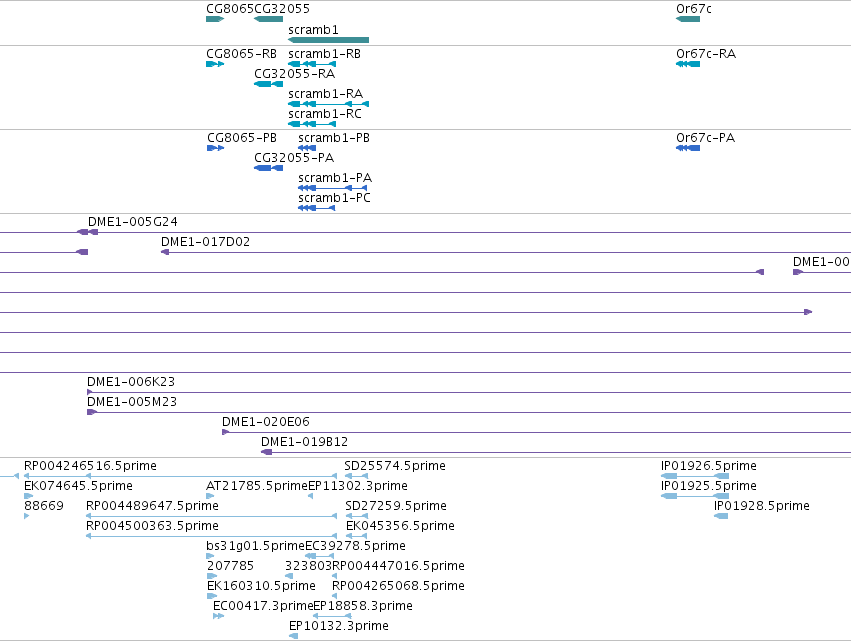Image resolution: width=851 pixels, height=641 pixels.
Task: Click the scramb1-RC transcript label
Action: pos(325,114)
